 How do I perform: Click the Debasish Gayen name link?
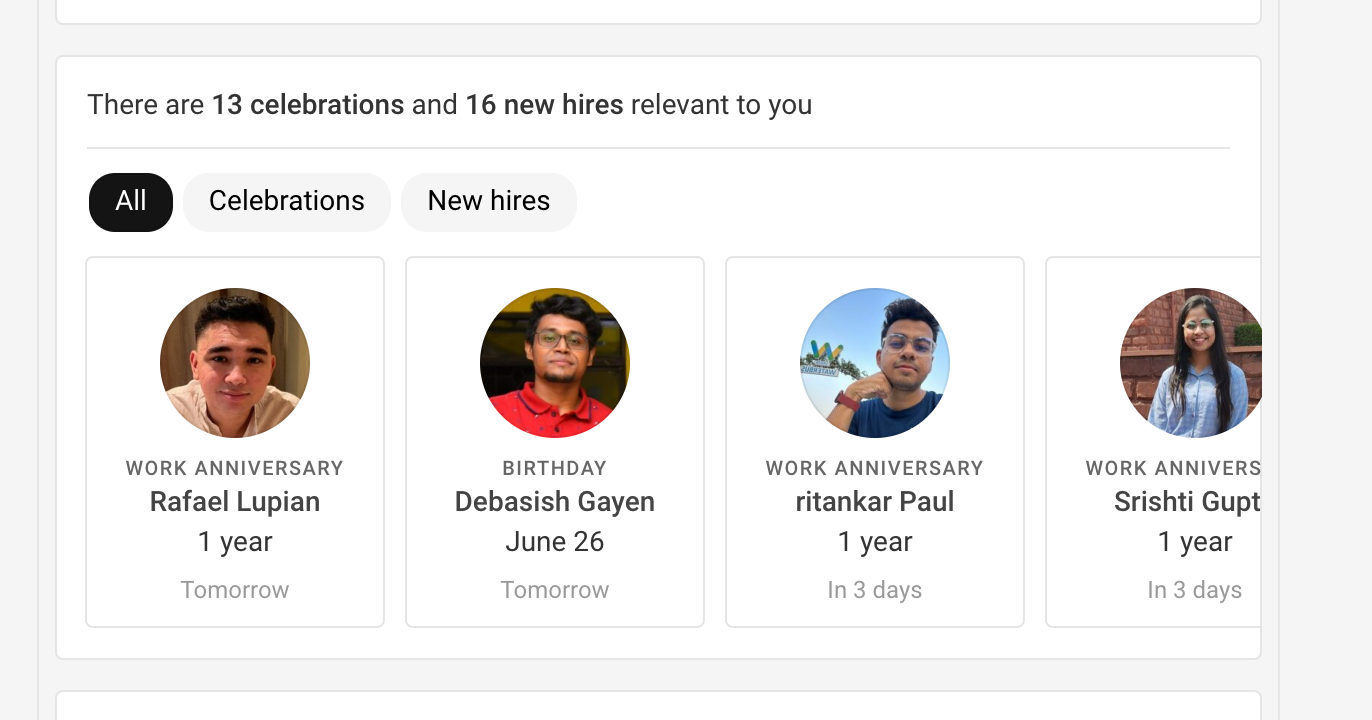(x=555, y=502)
